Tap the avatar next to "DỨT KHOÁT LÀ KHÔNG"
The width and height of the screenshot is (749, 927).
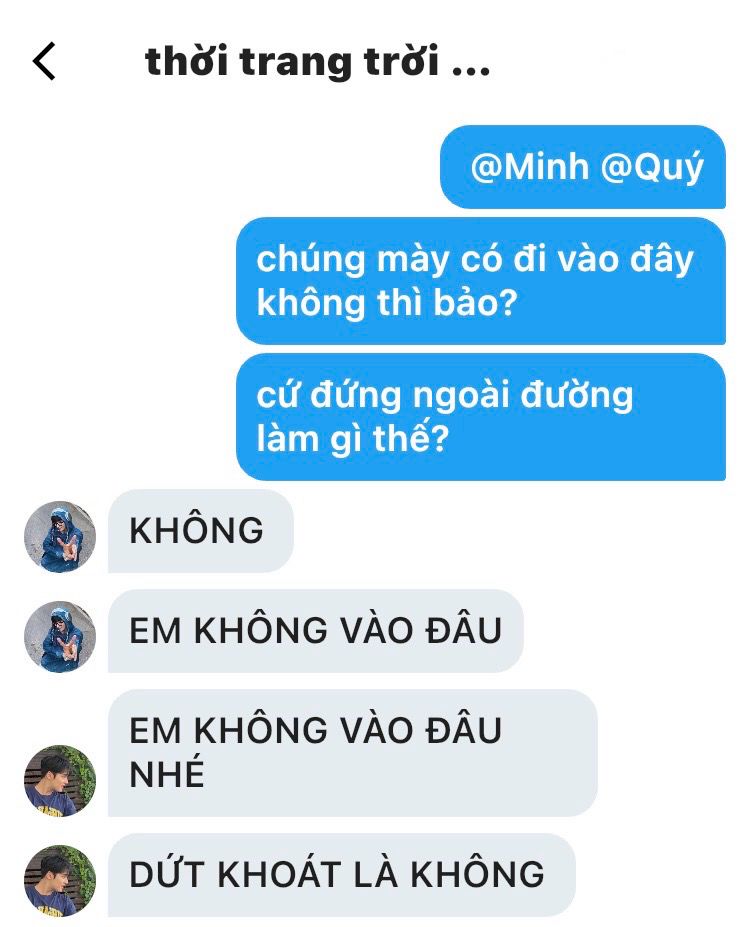tap(60, 880)
